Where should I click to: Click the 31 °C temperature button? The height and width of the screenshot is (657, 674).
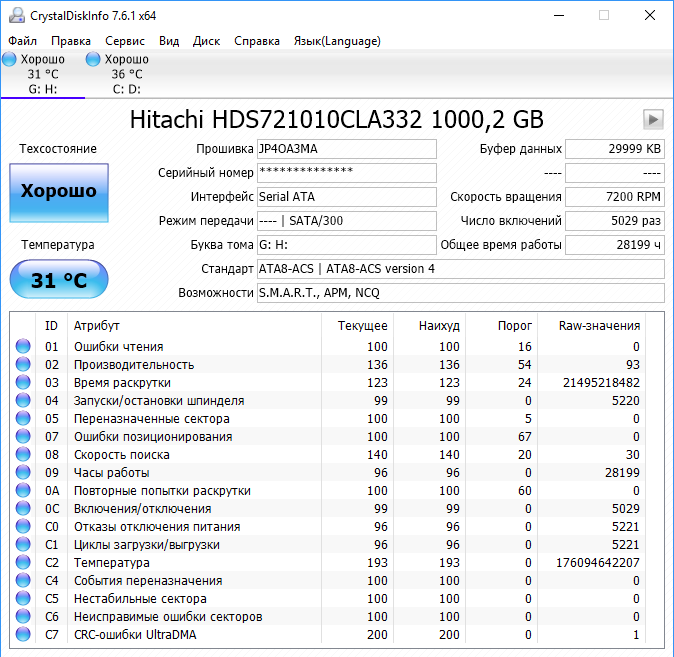[x=59, y=279]
